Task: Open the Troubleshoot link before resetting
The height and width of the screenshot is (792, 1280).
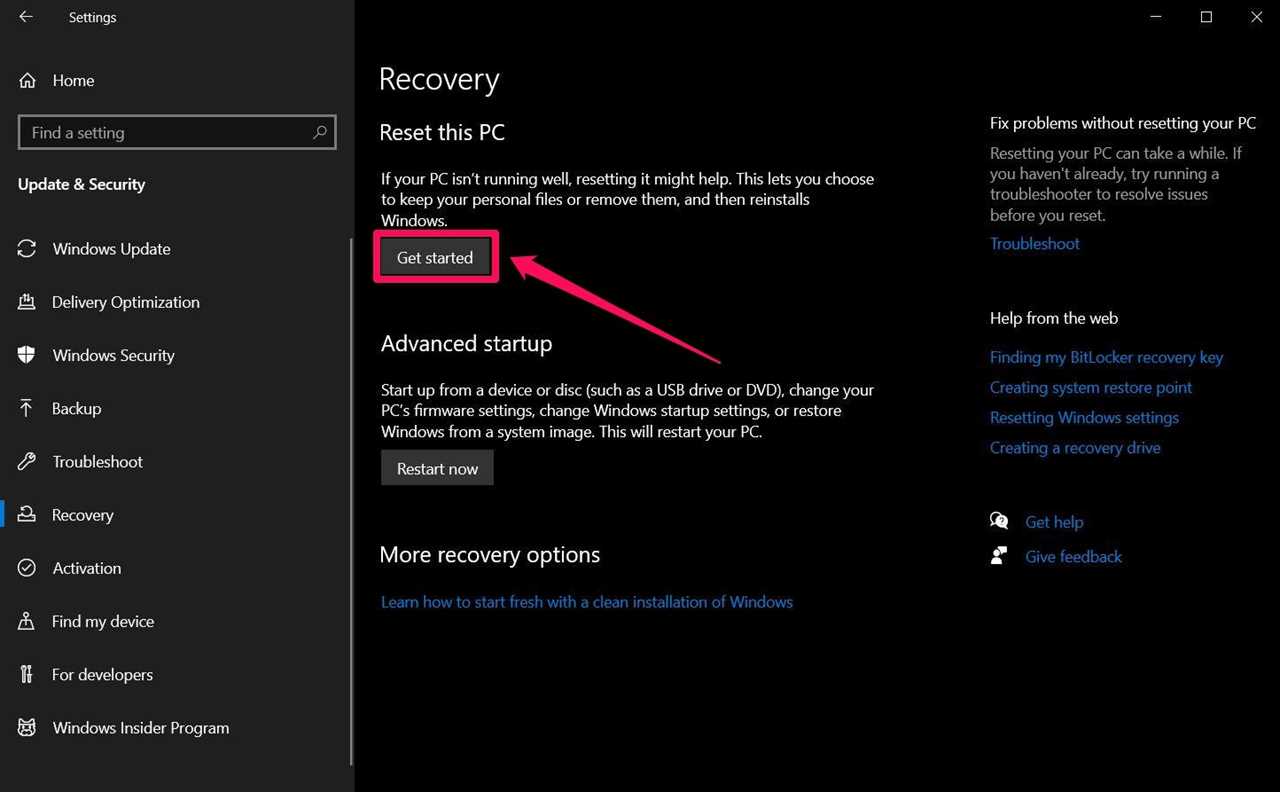Action: [1034, 243]
